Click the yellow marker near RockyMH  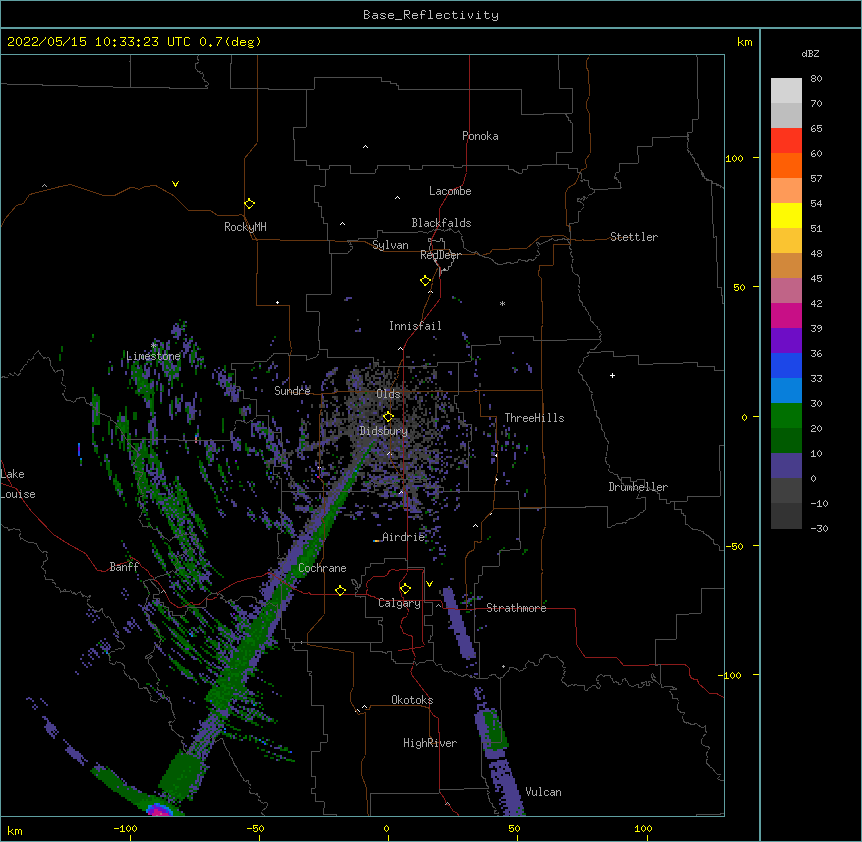(x=249, y=204)
